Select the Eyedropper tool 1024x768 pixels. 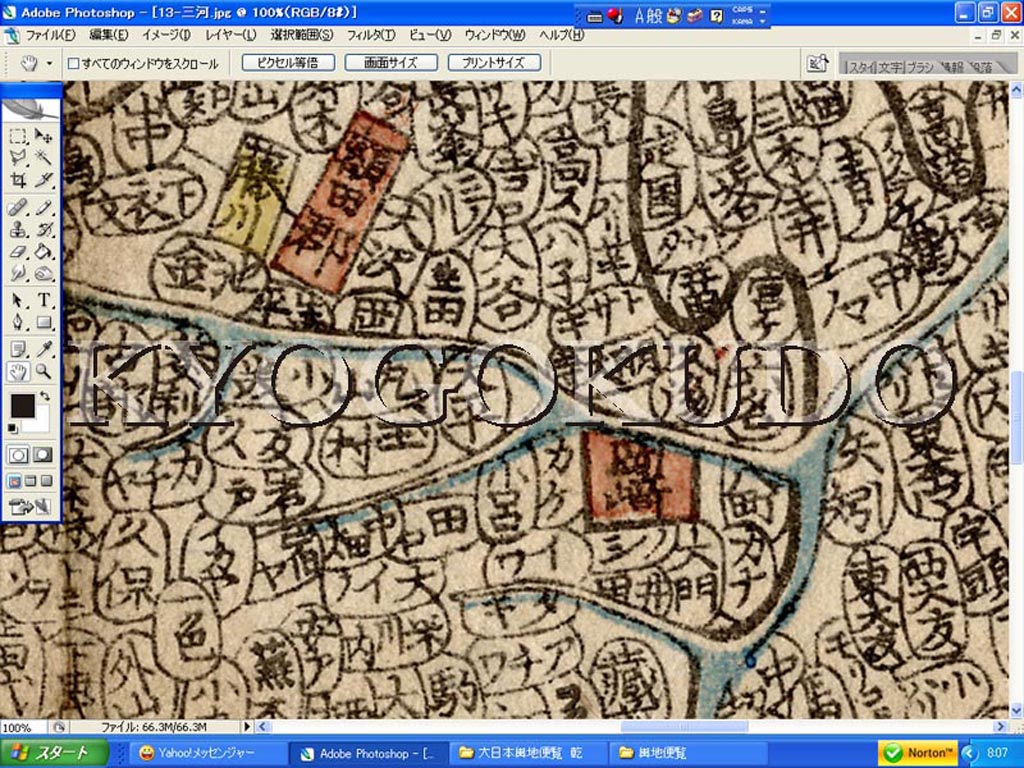(x=44, y=349)
